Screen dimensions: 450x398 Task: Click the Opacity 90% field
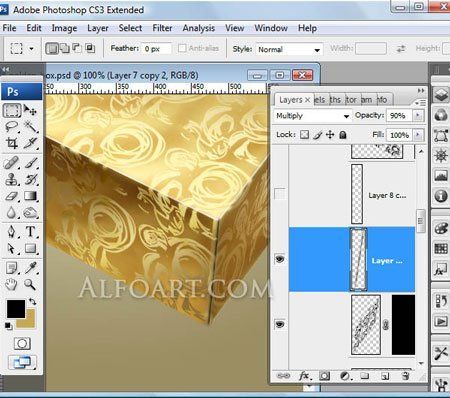point(399,115)
